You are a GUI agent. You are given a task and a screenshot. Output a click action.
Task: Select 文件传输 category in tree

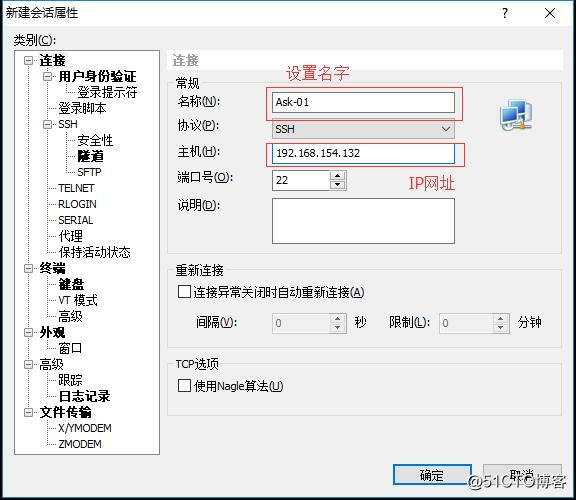(66, 412)
